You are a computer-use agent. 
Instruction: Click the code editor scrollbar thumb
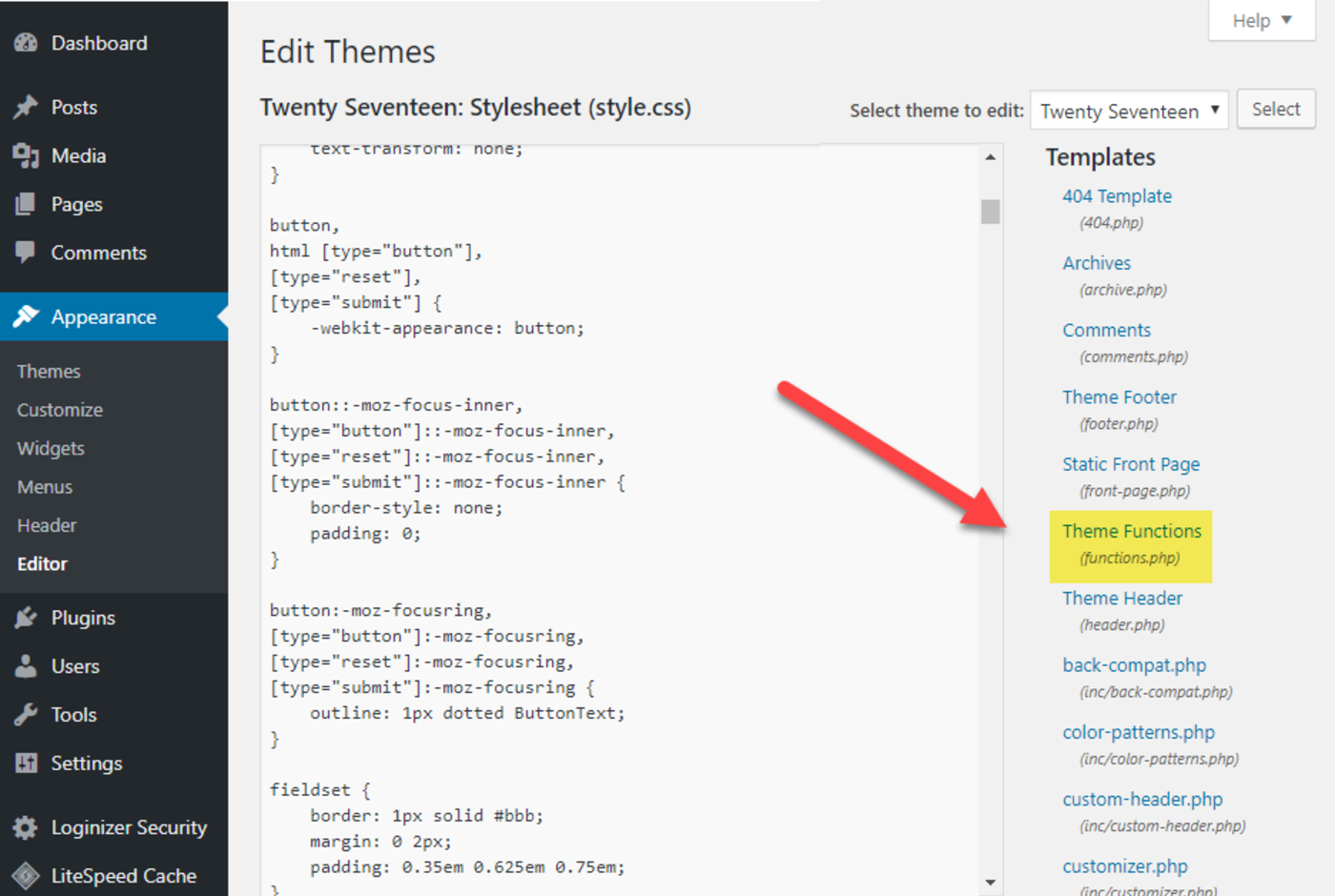pyautogui.click(x=991, y=211)
